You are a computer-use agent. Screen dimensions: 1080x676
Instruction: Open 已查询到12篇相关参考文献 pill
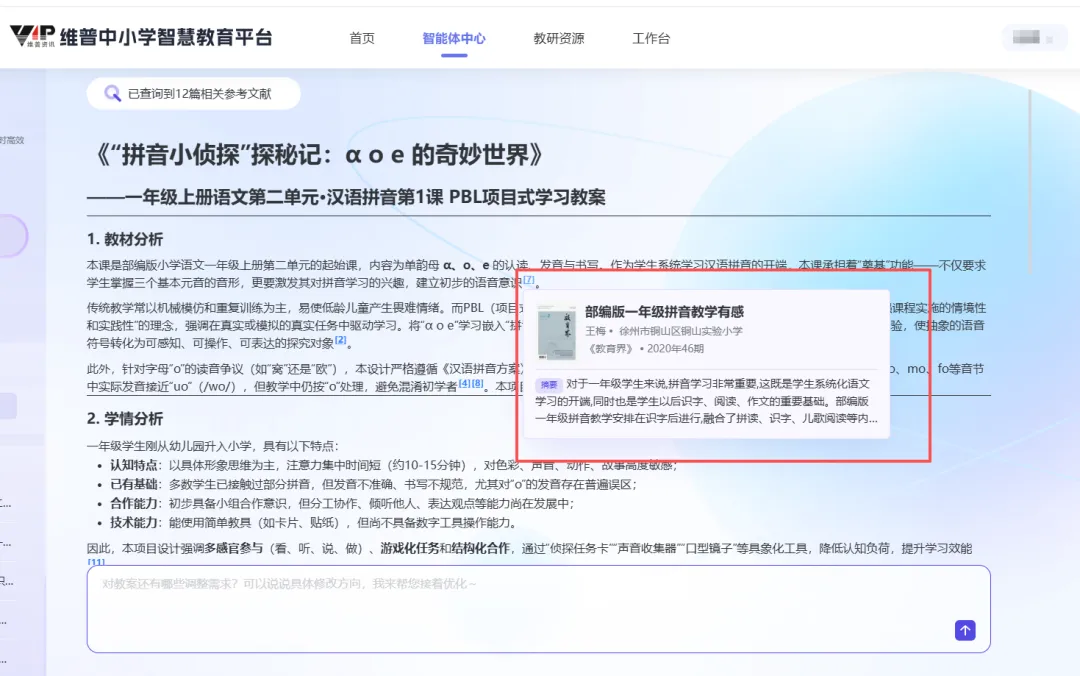point(194,94)
